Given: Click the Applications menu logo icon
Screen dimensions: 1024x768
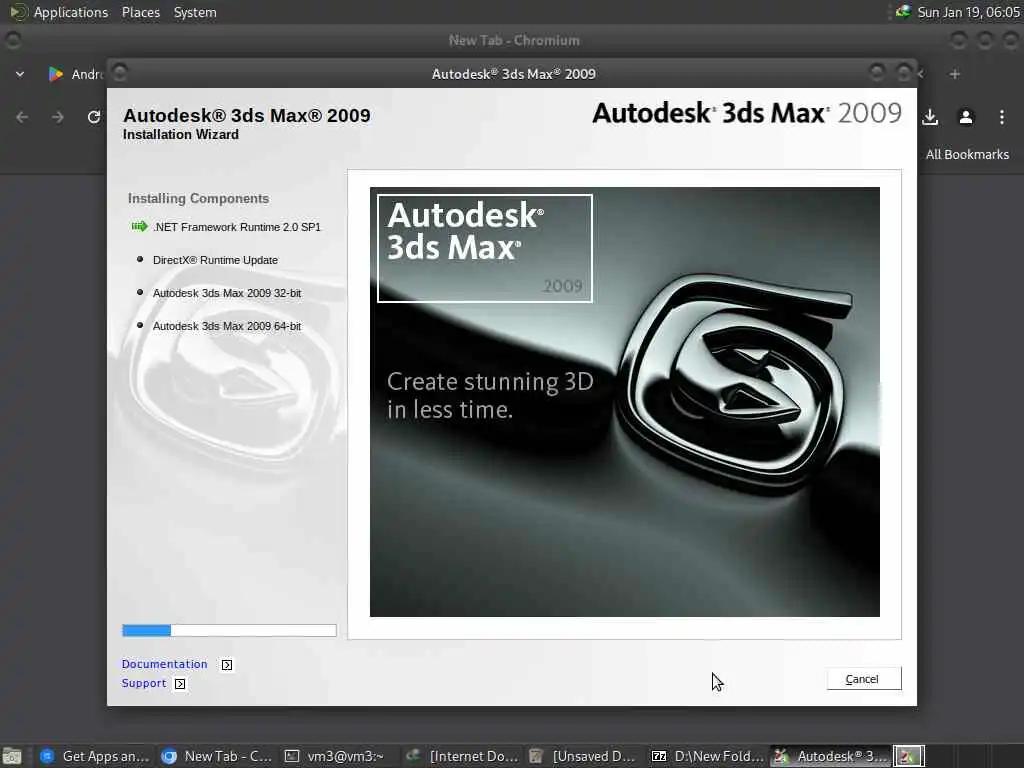Looking at the screenshot, I should point(18,12).
